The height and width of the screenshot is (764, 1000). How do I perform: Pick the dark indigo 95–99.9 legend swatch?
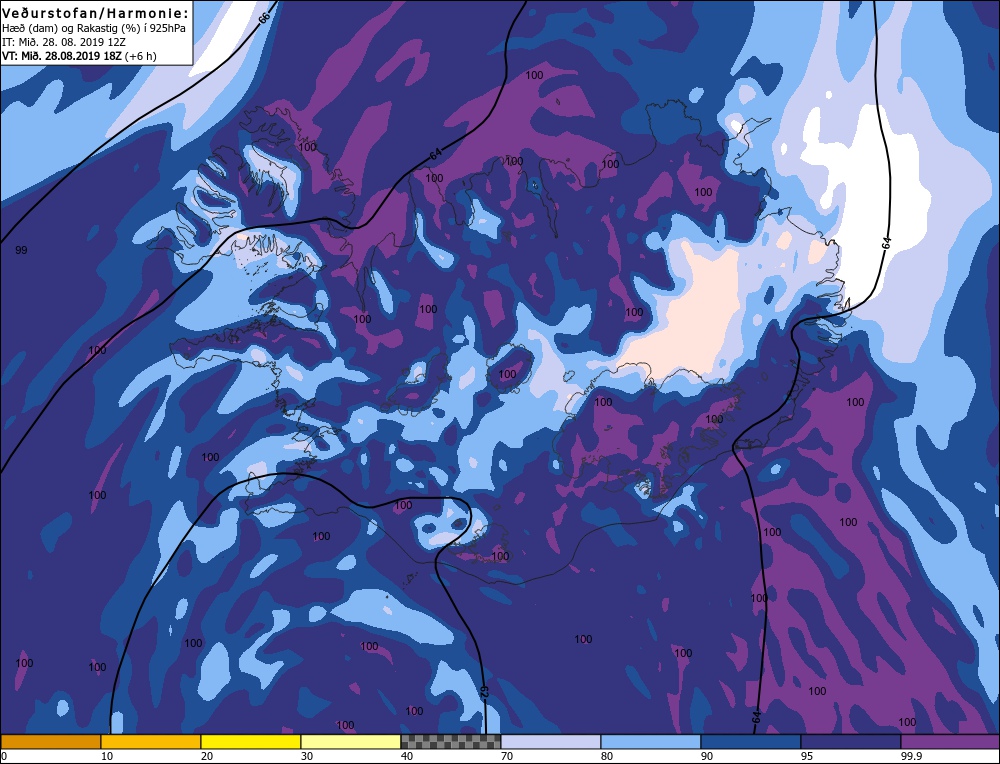click(x=851, y=741)
